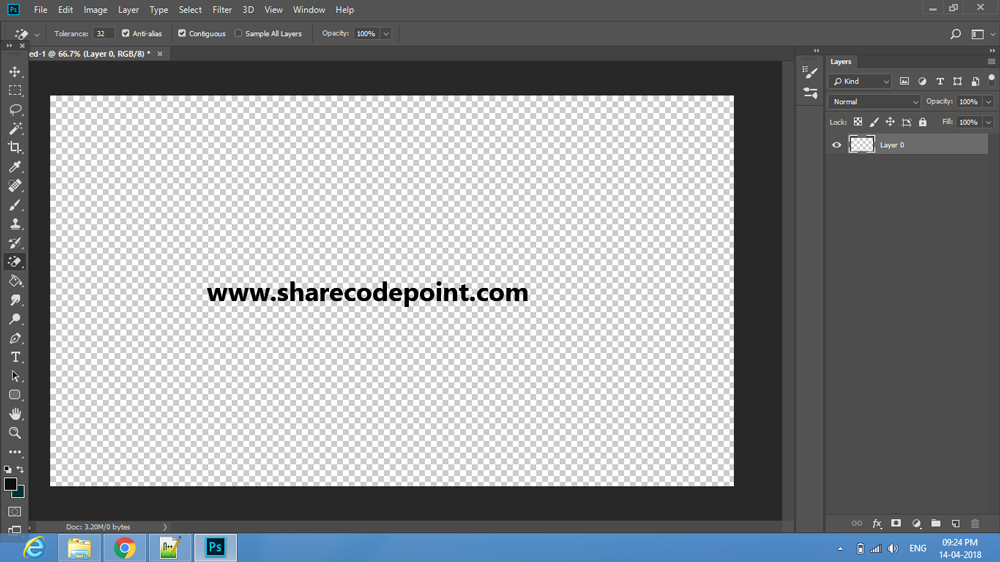Add a layer style with fx button

pos(877,524)
